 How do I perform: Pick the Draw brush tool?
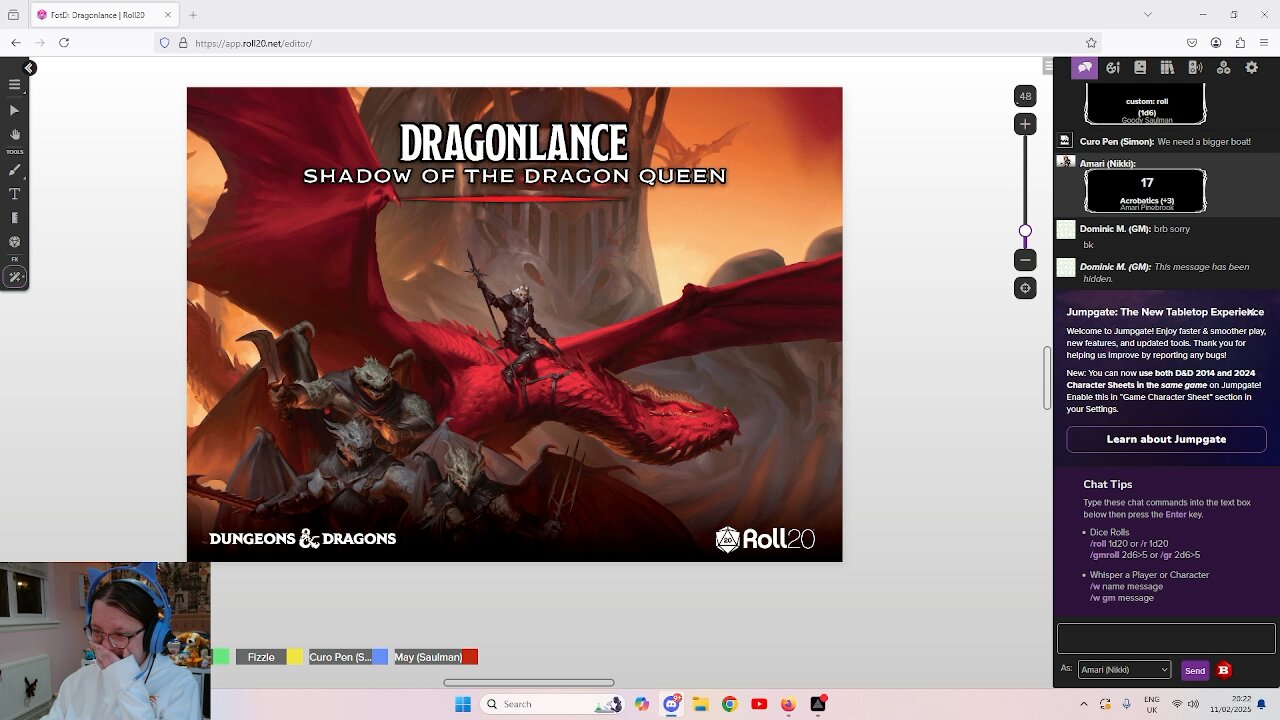(15, 170)
